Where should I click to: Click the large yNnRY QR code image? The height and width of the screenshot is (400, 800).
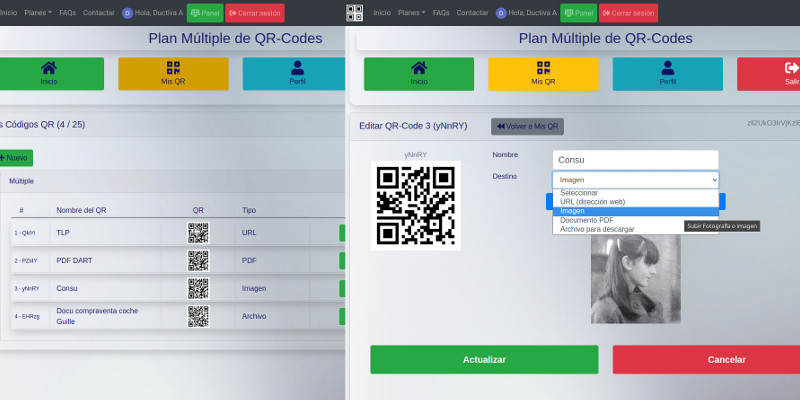(416, 206)
